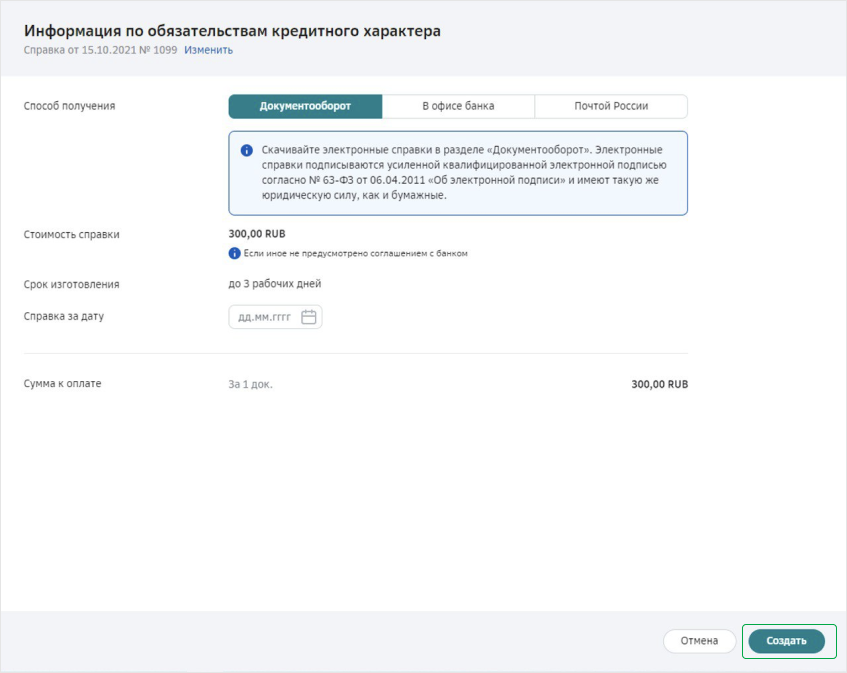Click the "Справка от 15.10.2021 № 1099" subtitle
The image size is (847, 673).
pyautogui.click(x=100, y=50)
